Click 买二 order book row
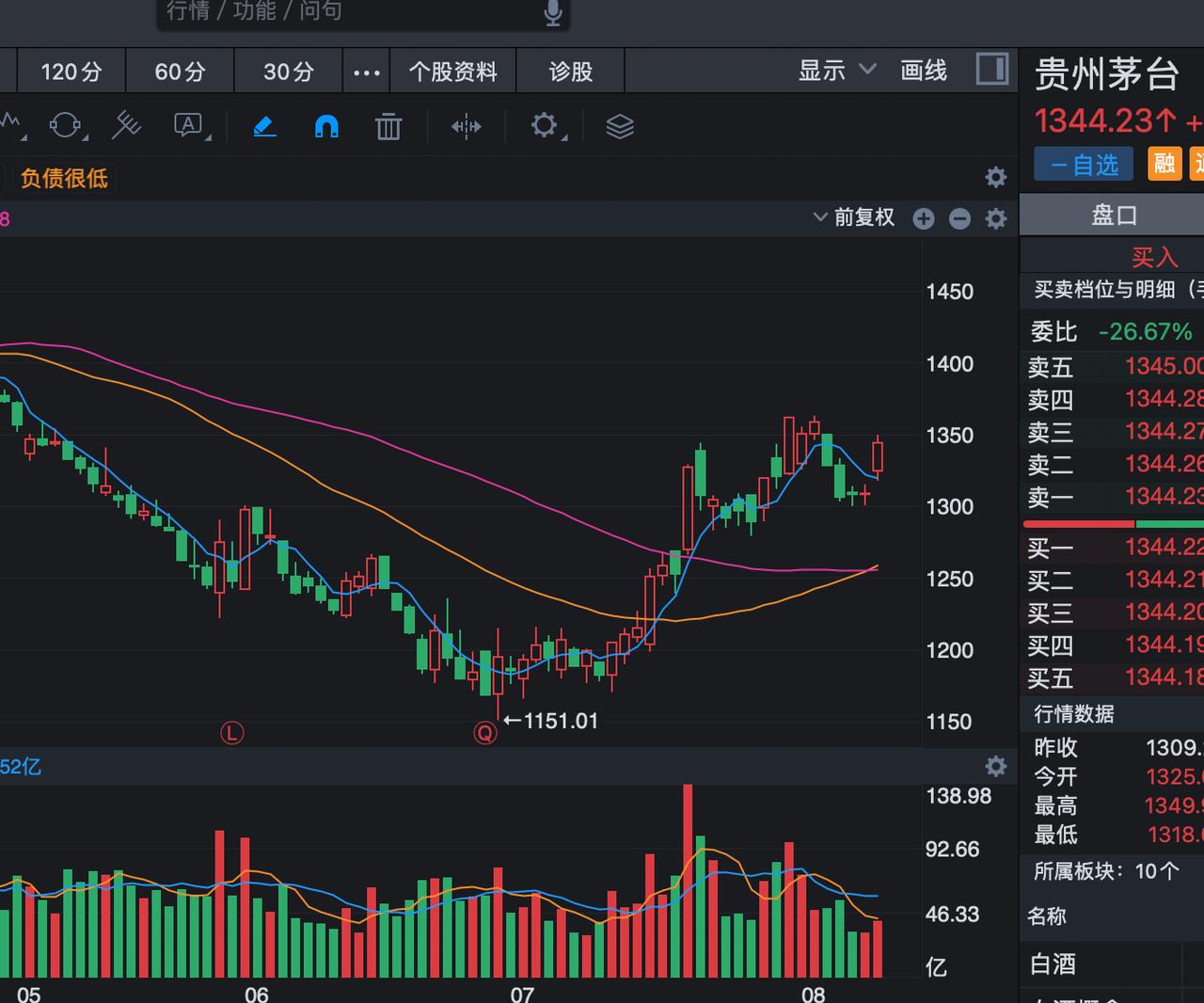1204x1003 pixels. [x=1113, y=580]
